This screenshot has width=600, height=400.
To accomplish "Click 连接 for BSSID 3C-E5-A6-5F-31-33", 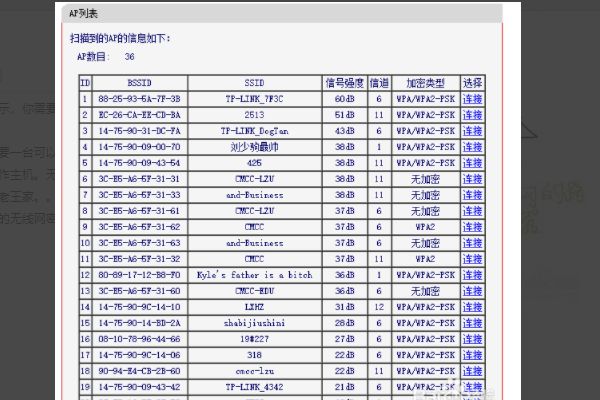I will coord(473,194).
